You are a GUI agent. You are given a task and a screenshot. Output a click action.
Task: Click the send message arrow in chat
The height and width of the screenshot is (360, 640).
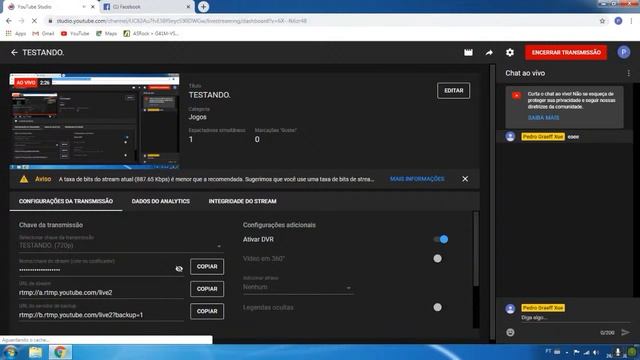pyautogui.click(x=625, y=332)
